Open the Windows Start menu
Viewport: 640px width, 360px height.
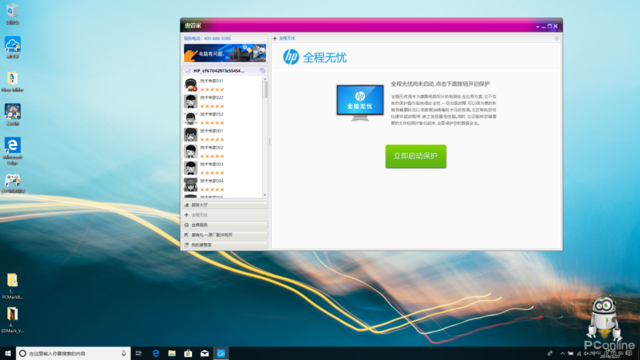(x=8, y=353)
